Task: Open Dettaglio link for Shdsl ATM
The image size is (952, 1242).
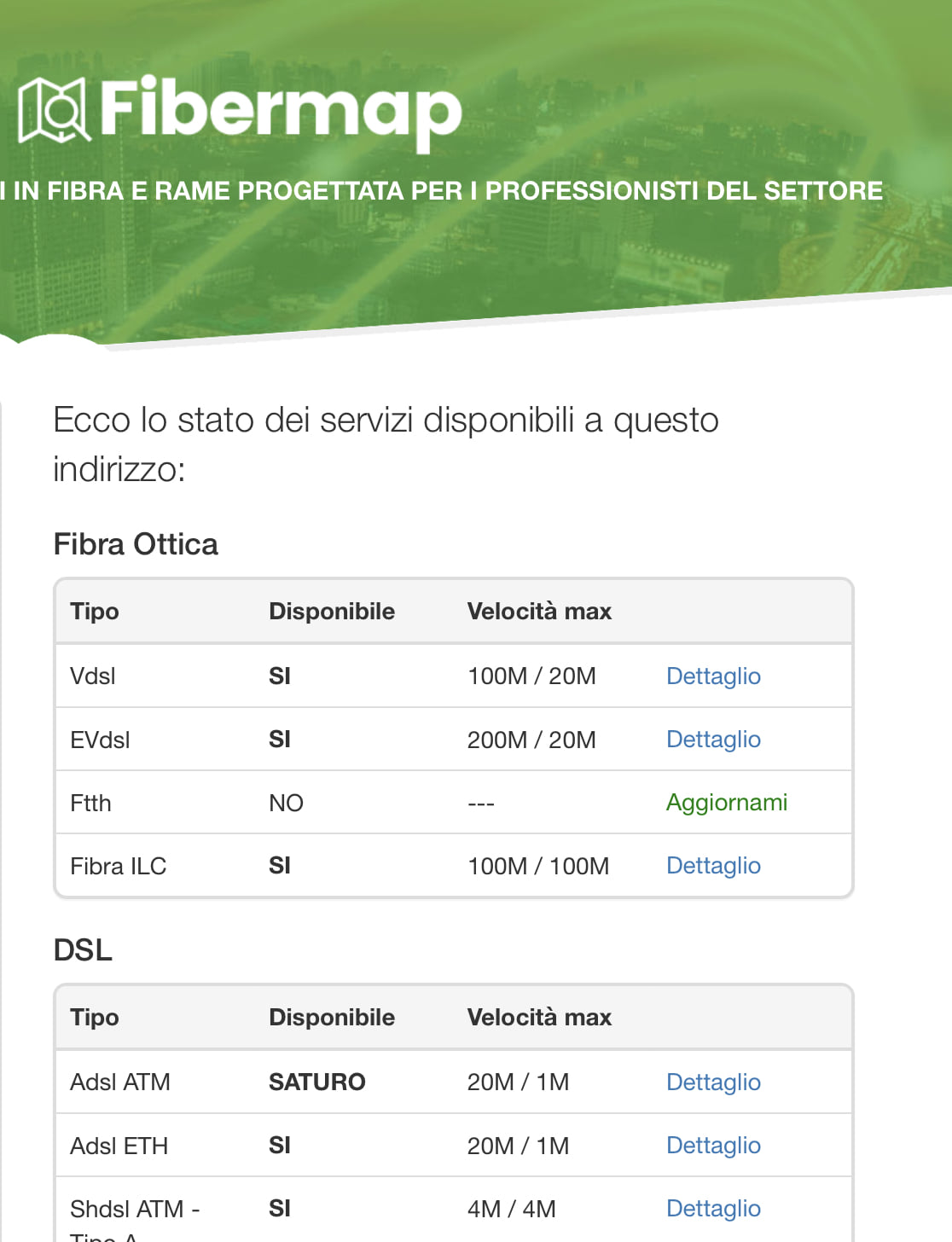Action: coord(713,1209)
